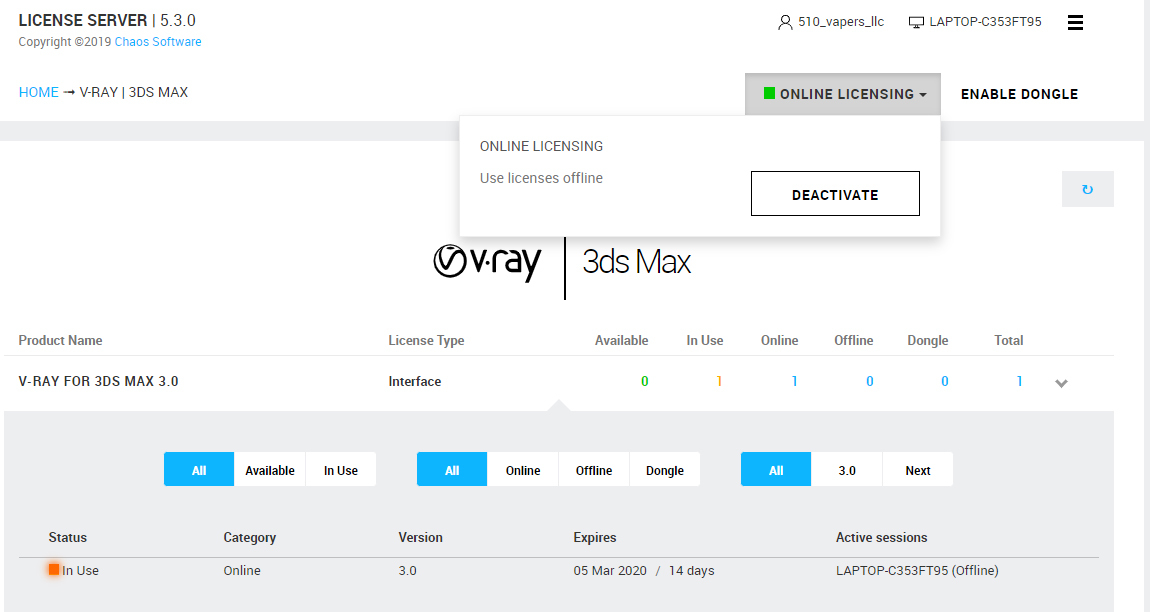Filter licenses by Available
This screenshot has width=1150, height=612.
270,470
